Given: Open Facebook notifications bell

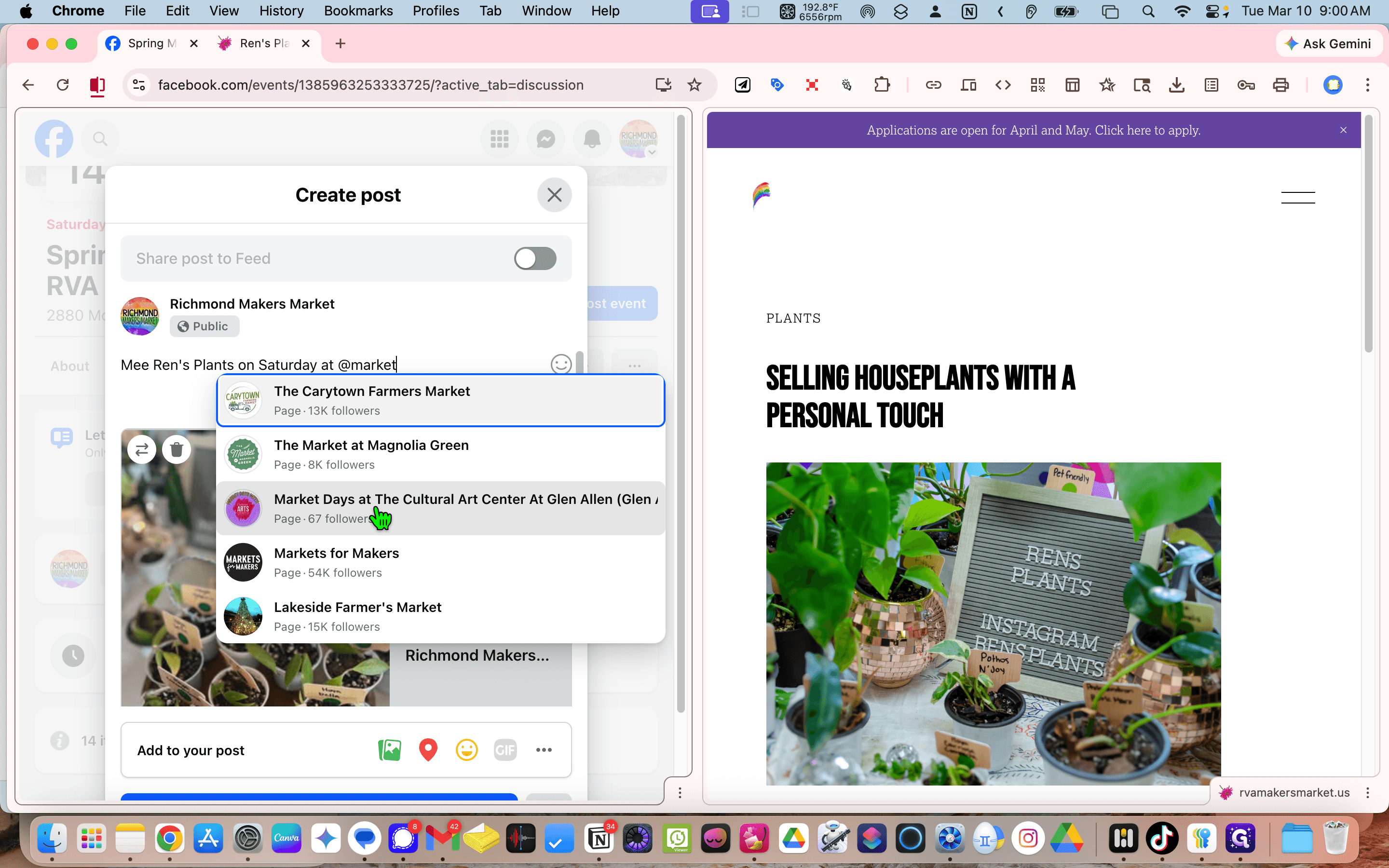Looking at the screenshot, I should (x=592, y=138).
